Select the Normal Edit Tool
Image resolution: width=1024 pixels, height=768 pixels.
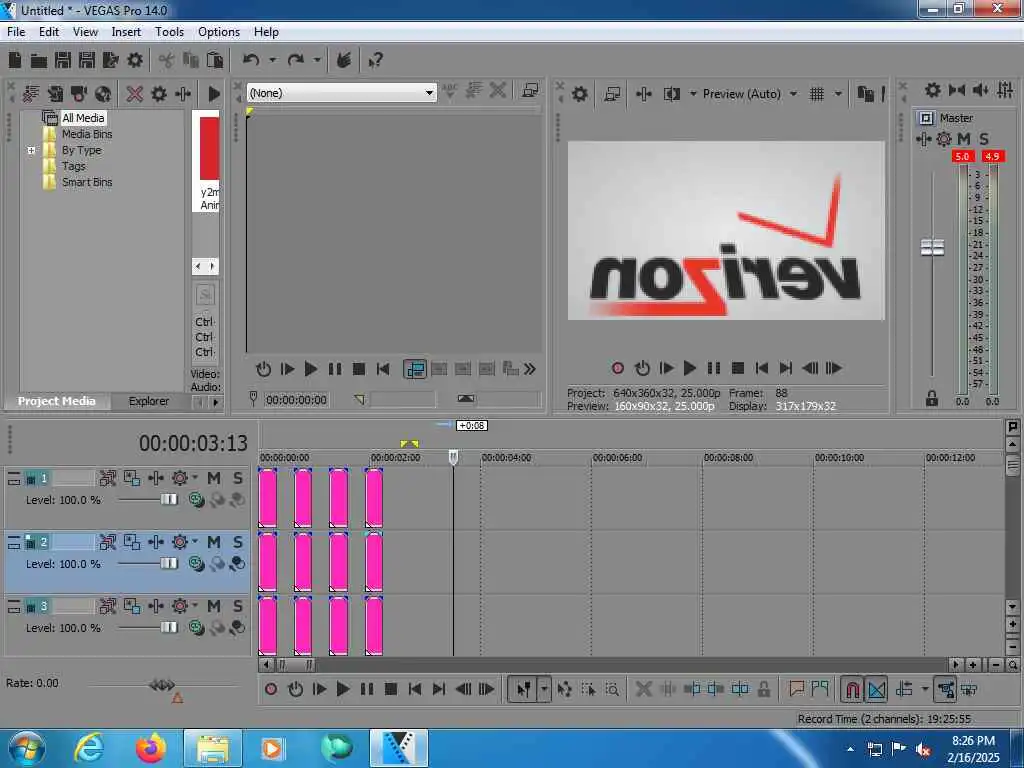pyautogui.click(x=523, y=689)
